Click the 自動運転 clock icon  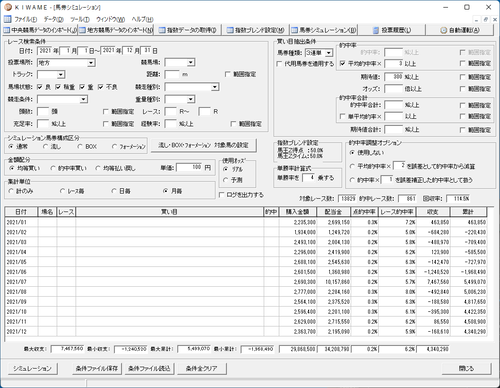tap(443, 30)
